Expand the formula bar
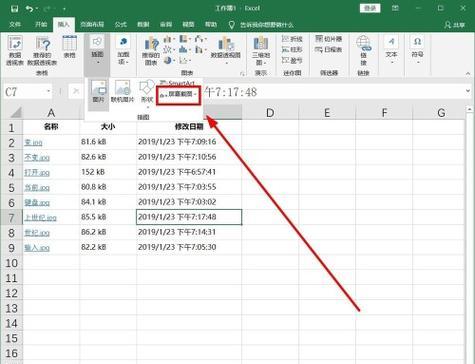Screen dimensions: 475x364 click(x=467, y=91)
